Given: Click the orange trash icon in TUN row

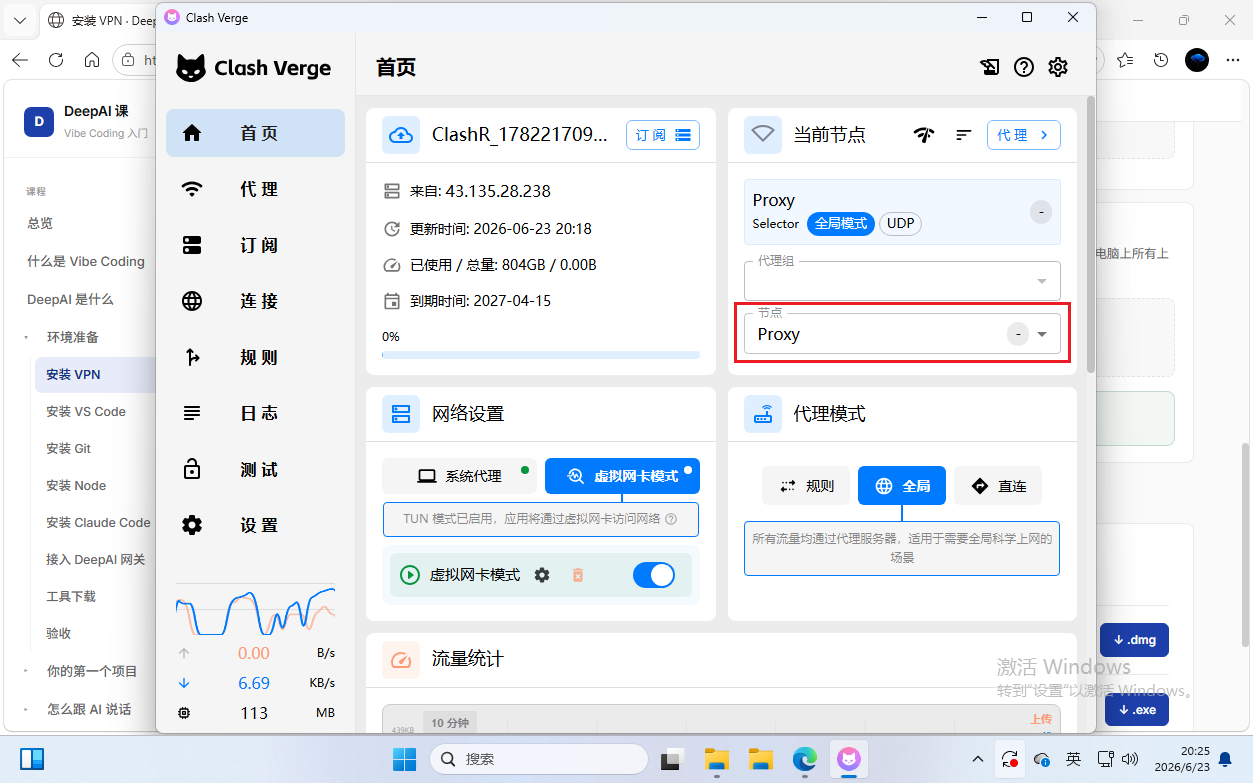Looking at the screenshot, I should pyautogui.click(x=577, y=575).
